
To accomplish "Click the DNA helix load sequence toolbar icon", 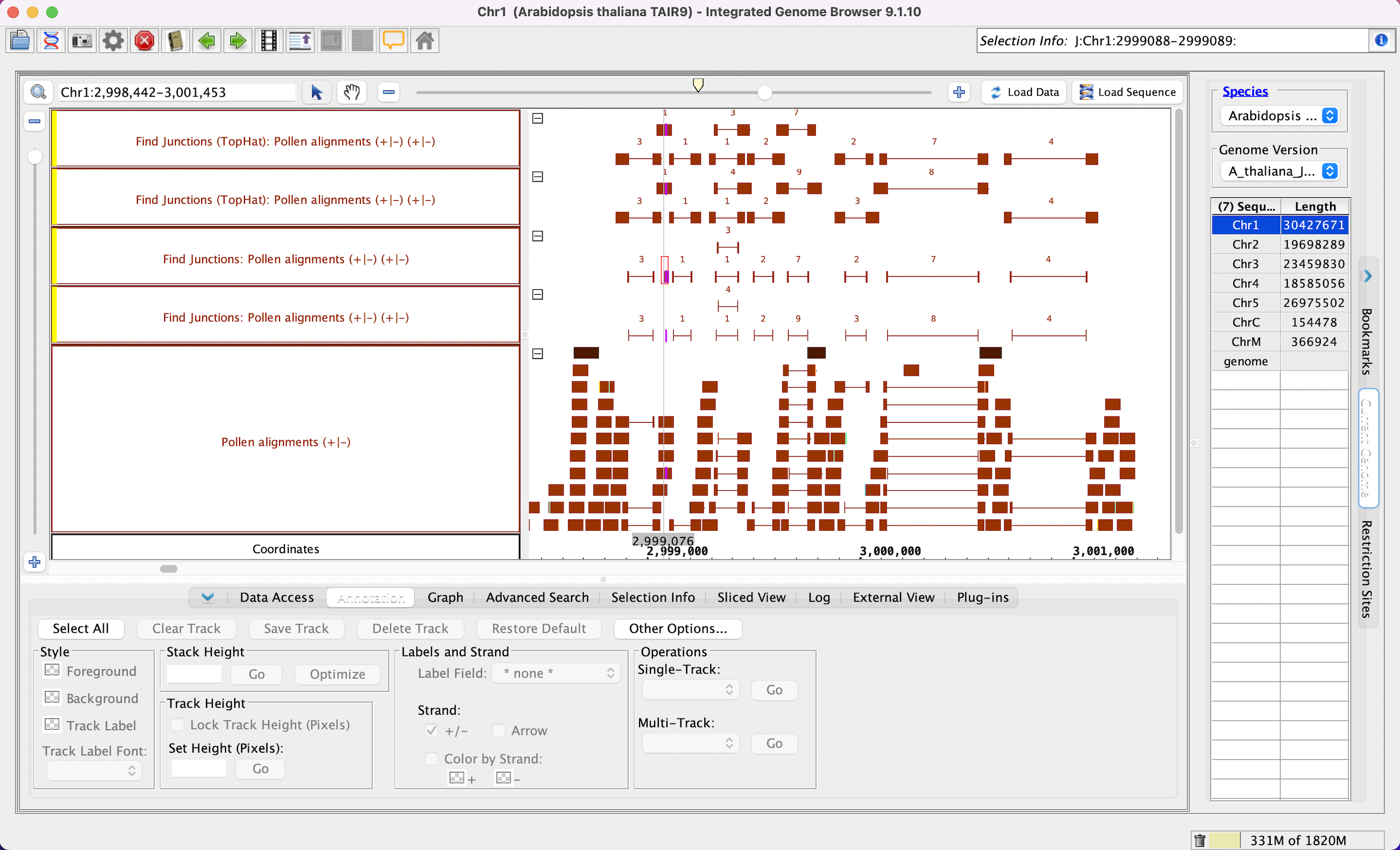I will (x=51, y=41).
